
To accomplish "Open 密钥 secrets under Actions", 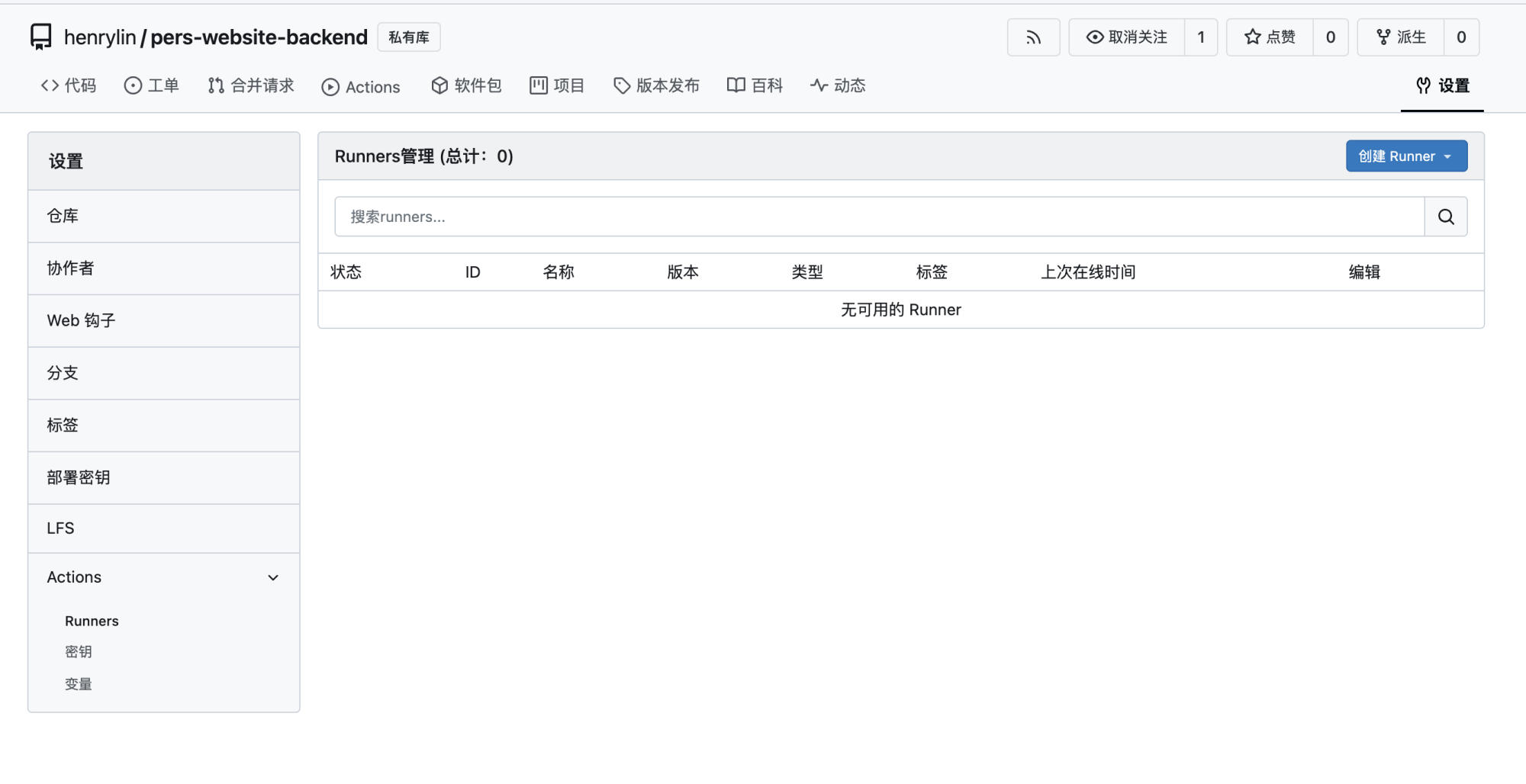I will click(79, 652).
